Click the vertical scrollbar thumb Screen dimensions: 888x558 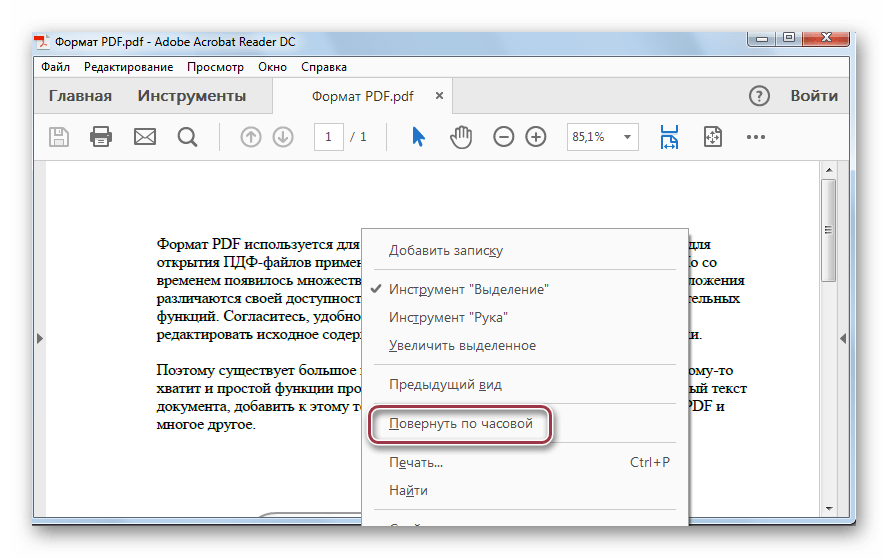829,230
